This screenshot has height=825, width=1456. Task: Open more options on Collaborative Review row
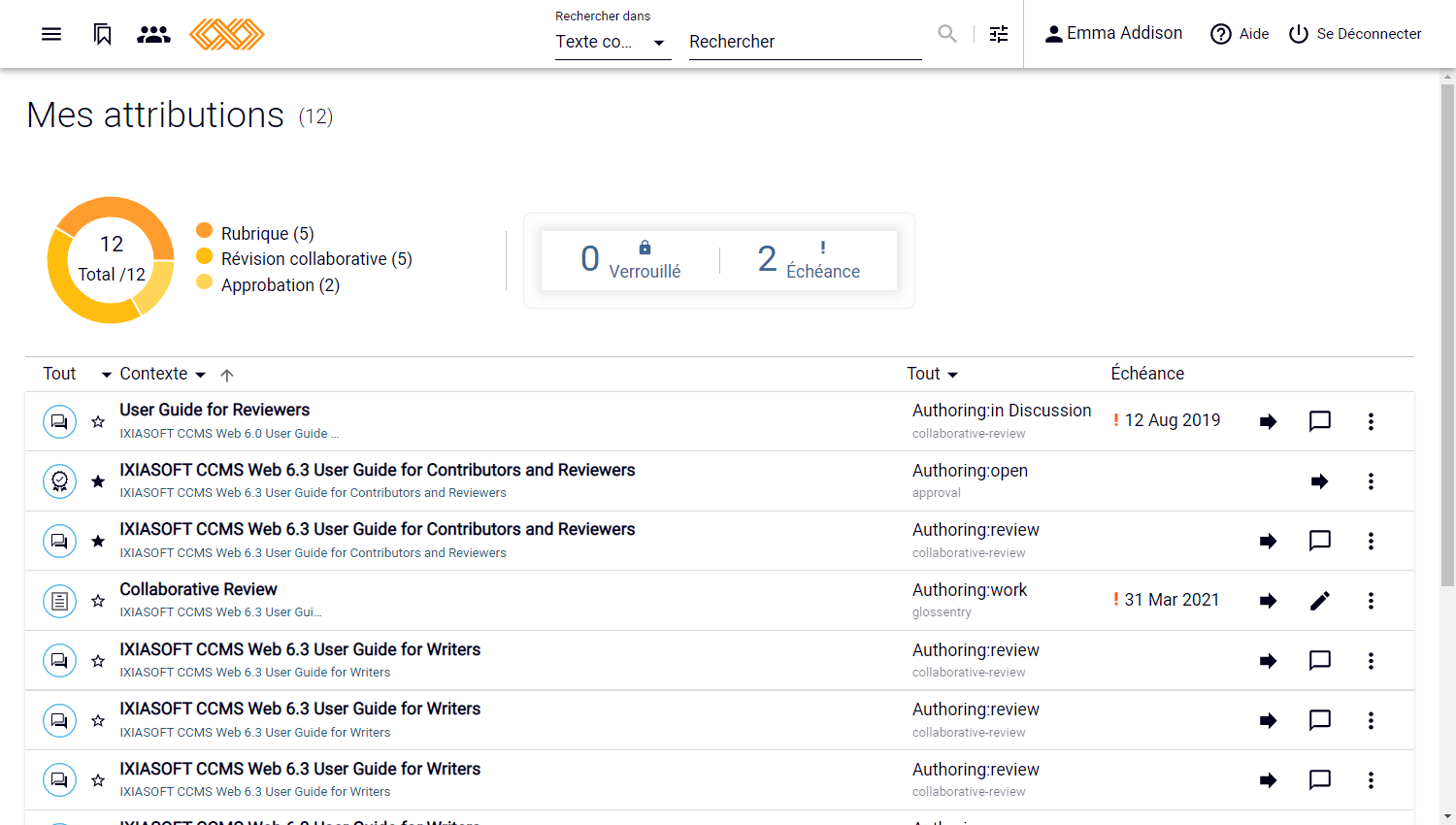click(1371, 601)
